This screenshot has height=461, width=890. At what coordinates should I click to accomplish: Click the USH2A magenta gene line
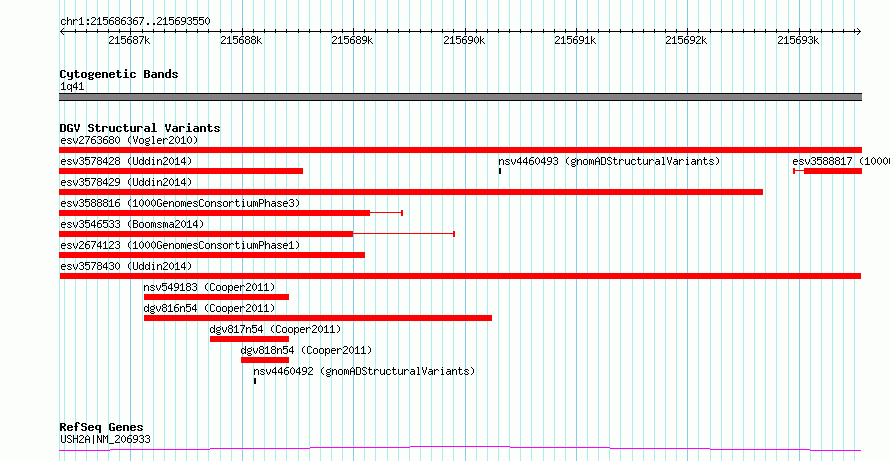(460, 449)
